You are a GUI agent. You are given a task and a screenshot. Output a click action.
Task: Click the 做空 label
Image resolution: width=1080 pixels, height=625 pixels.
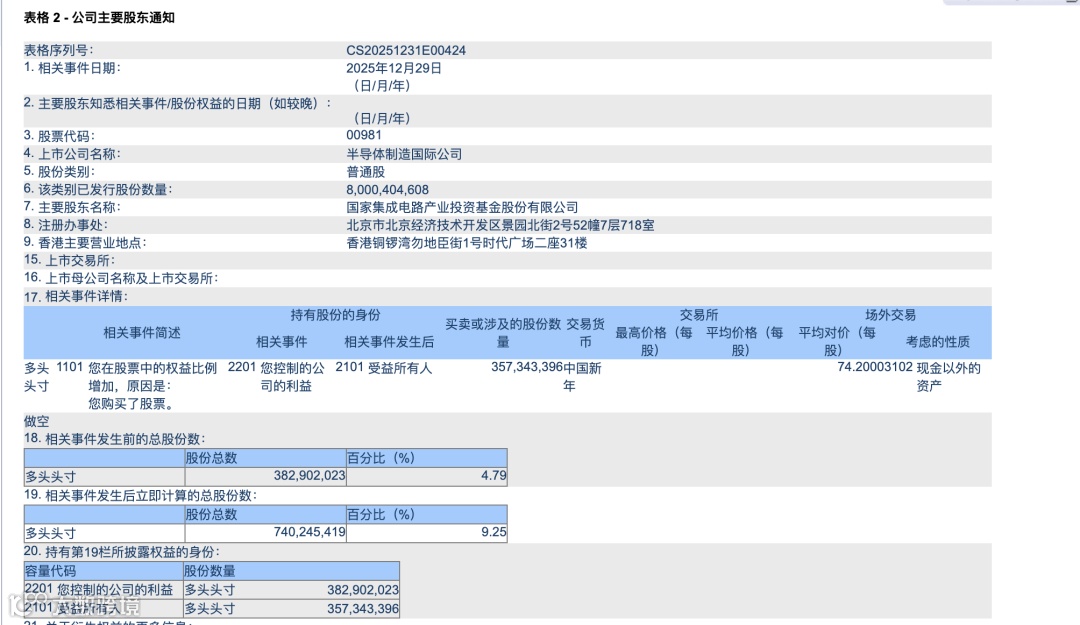point(37,421)
